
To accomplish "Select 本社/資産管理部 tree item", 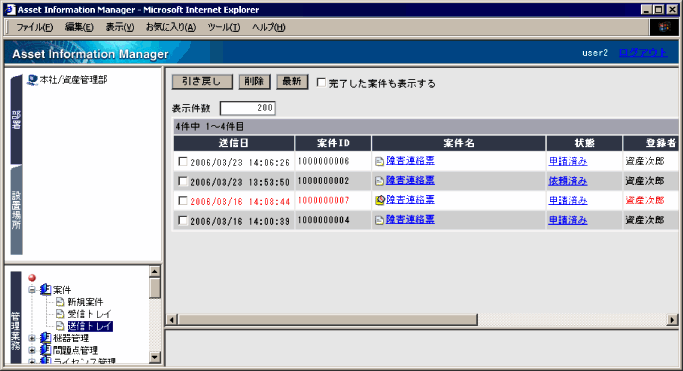I will point(73,80).
